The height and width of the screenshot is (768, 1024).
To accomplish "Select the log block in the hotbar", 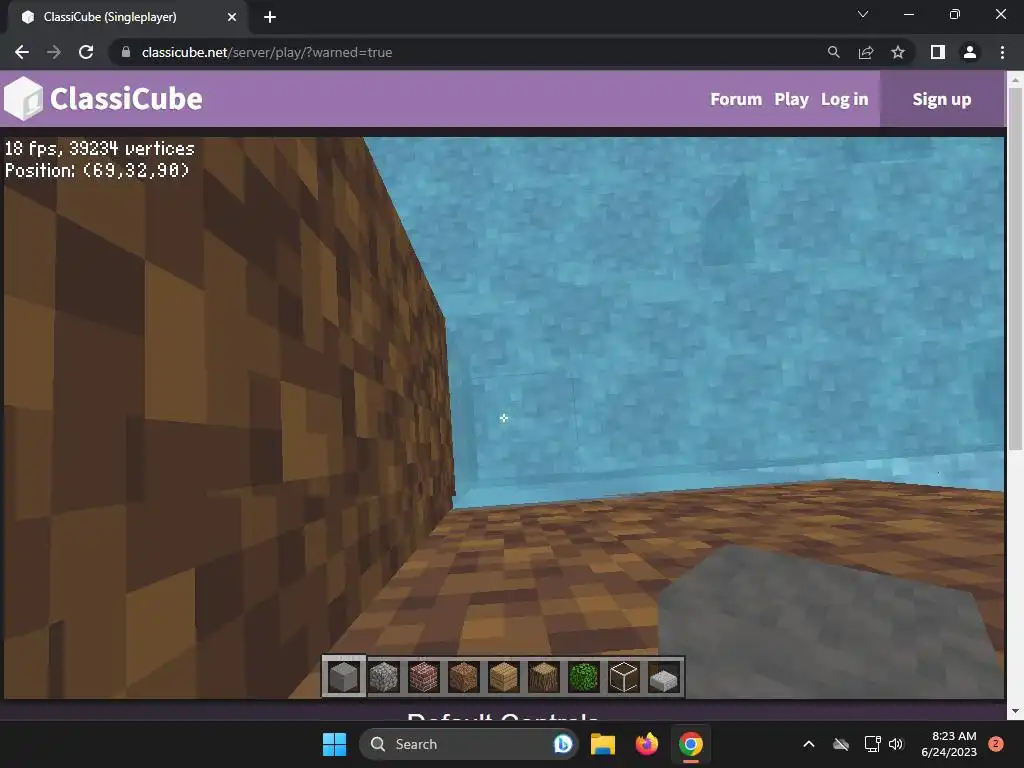I will pyautogui.click(x=543, y=677).
